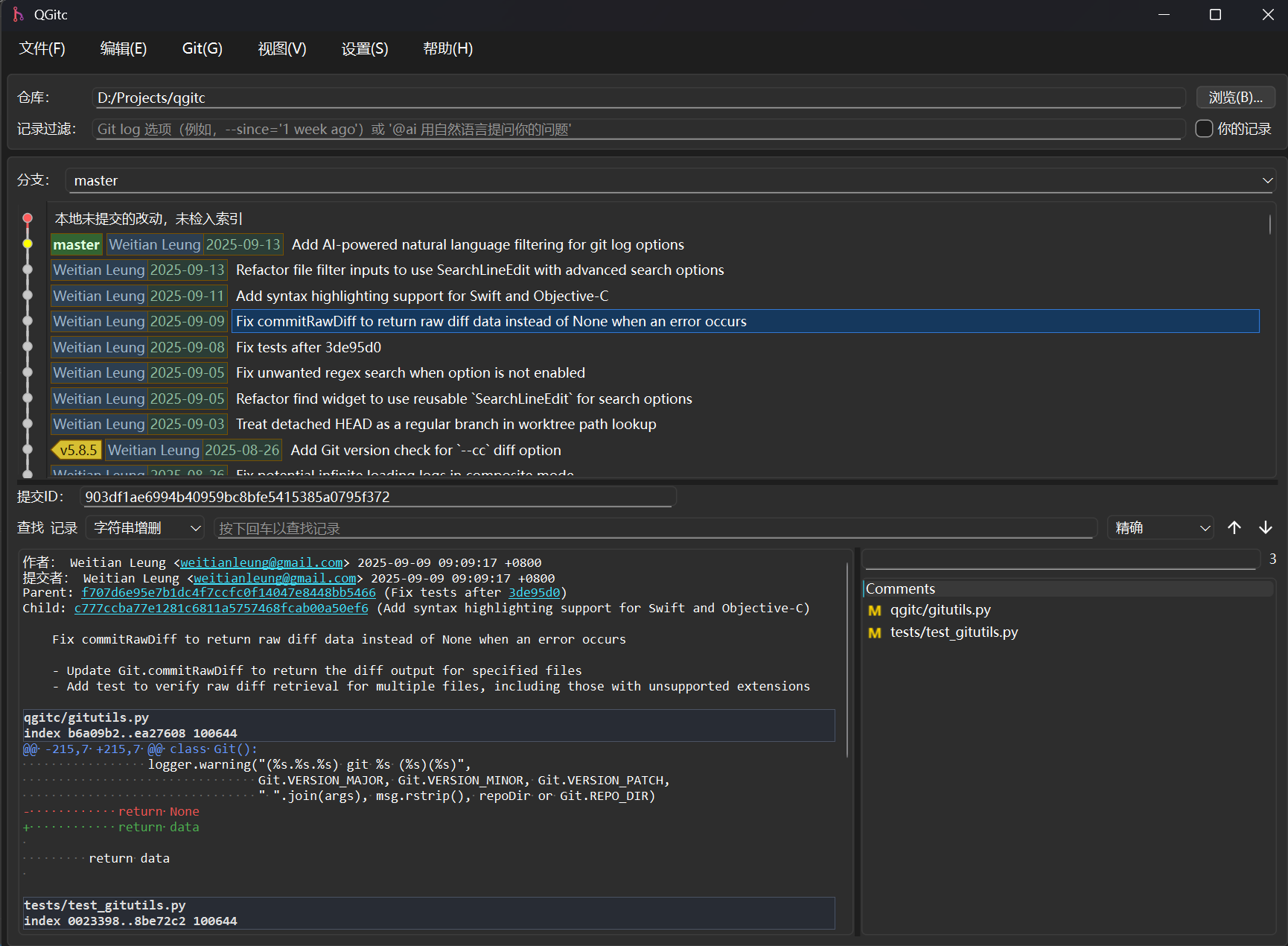This screenshot has height=946, width=1288.
Task: Click the commit ID field
Action: [377, 497]
